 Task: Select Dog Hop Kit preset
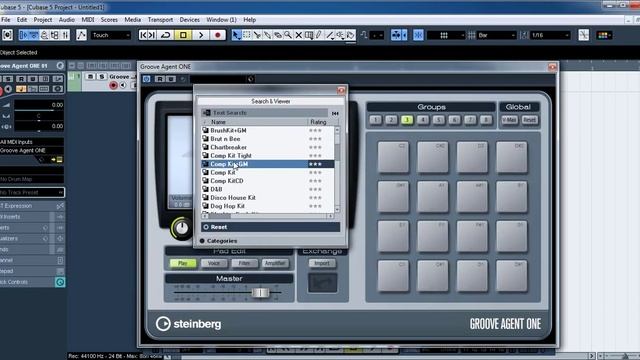click(x=268, y=206)
